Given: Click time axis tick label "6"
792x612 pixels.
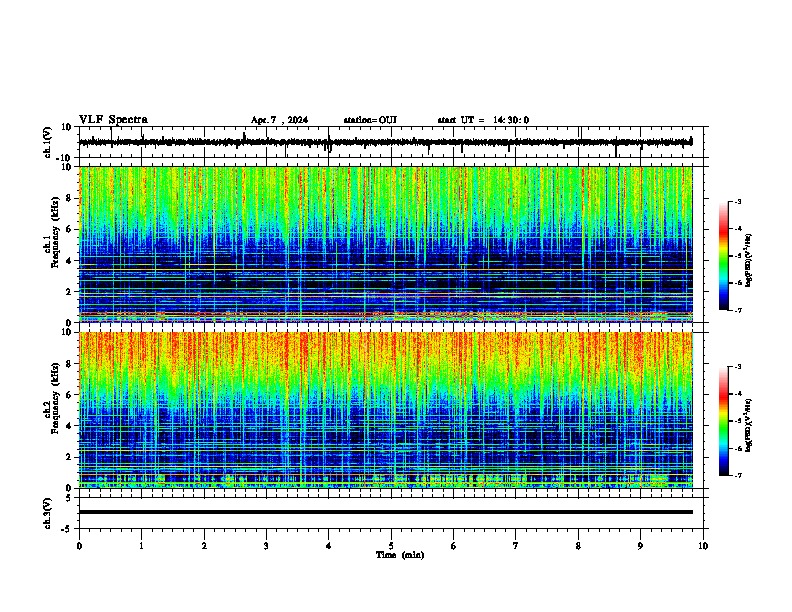Looking at the screenshot, I should coord(454,546).
